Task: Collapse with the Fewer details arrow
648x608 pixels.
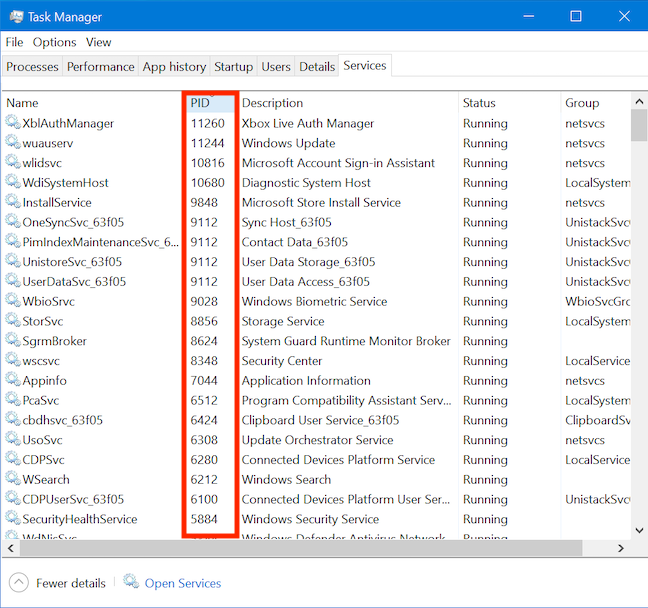Action: pyautogui.click(x=19, y=583)
